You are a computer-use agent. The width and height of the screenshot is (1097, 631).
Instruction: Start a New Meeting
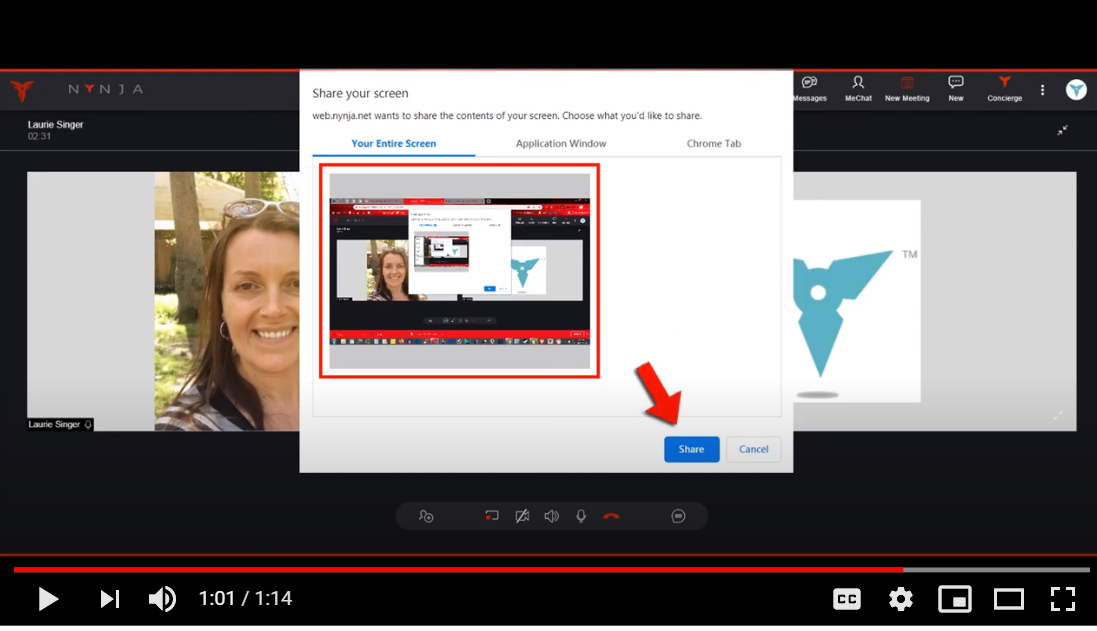click(x=906, y=90)
